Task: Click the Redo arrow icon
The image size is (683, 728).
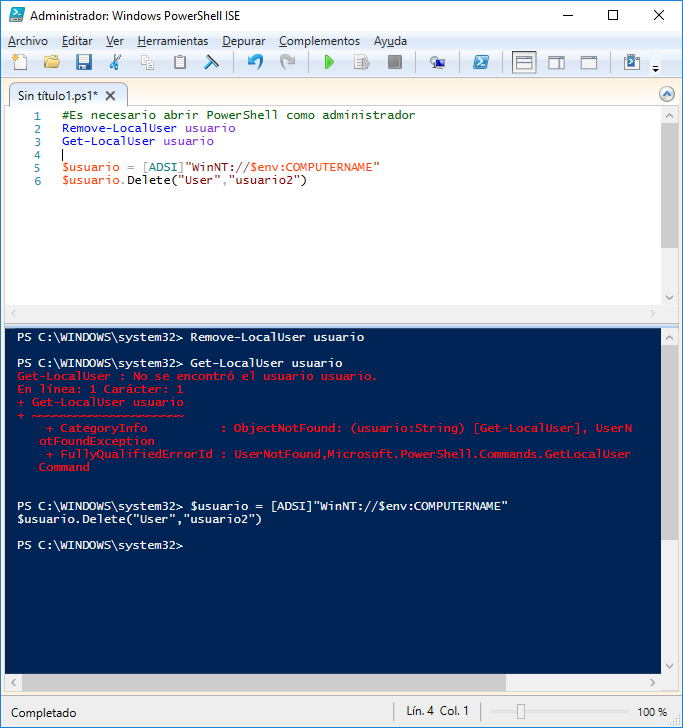Action: (287, 62)
